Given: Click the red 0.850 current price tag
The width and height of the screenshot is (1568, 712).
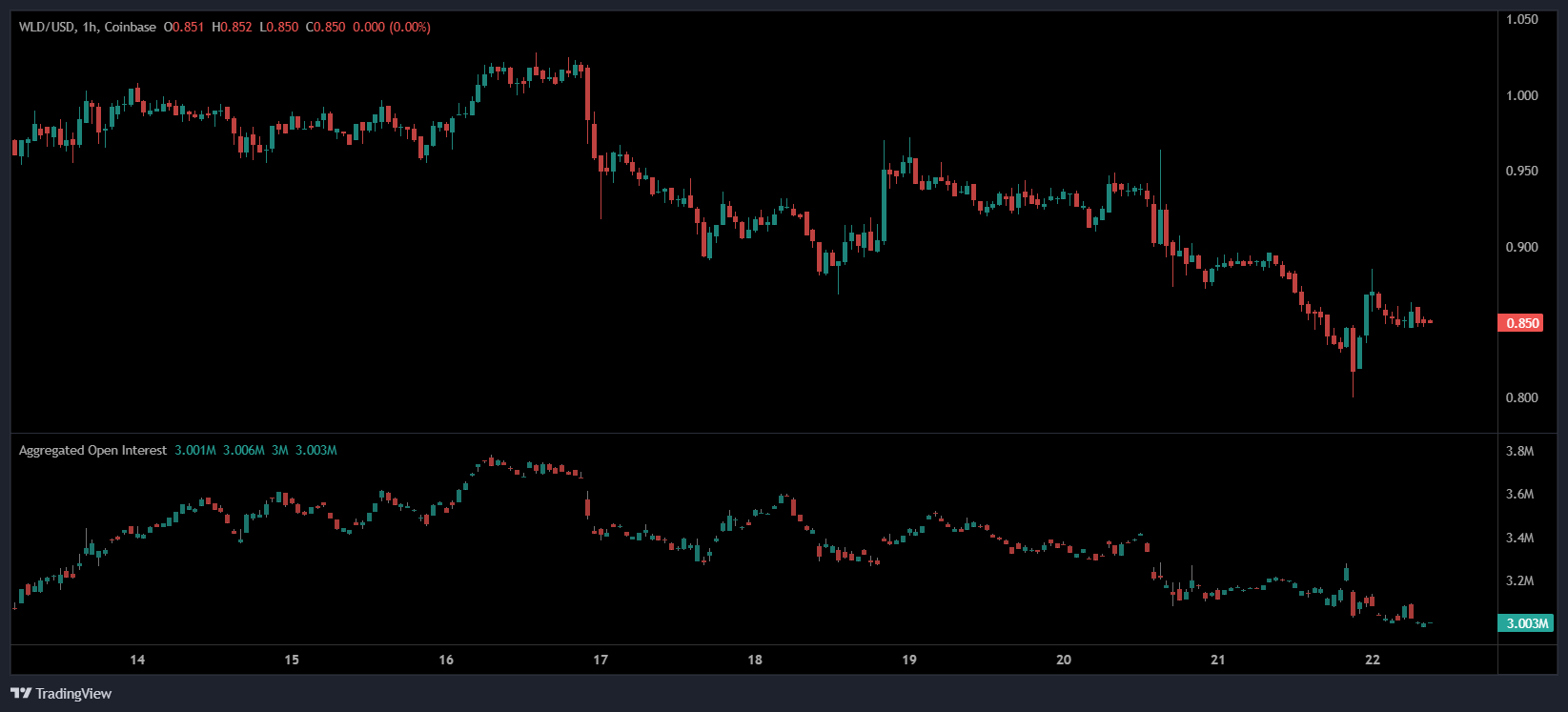Looking at the screenshot, I should click(x=1521, y=323).
